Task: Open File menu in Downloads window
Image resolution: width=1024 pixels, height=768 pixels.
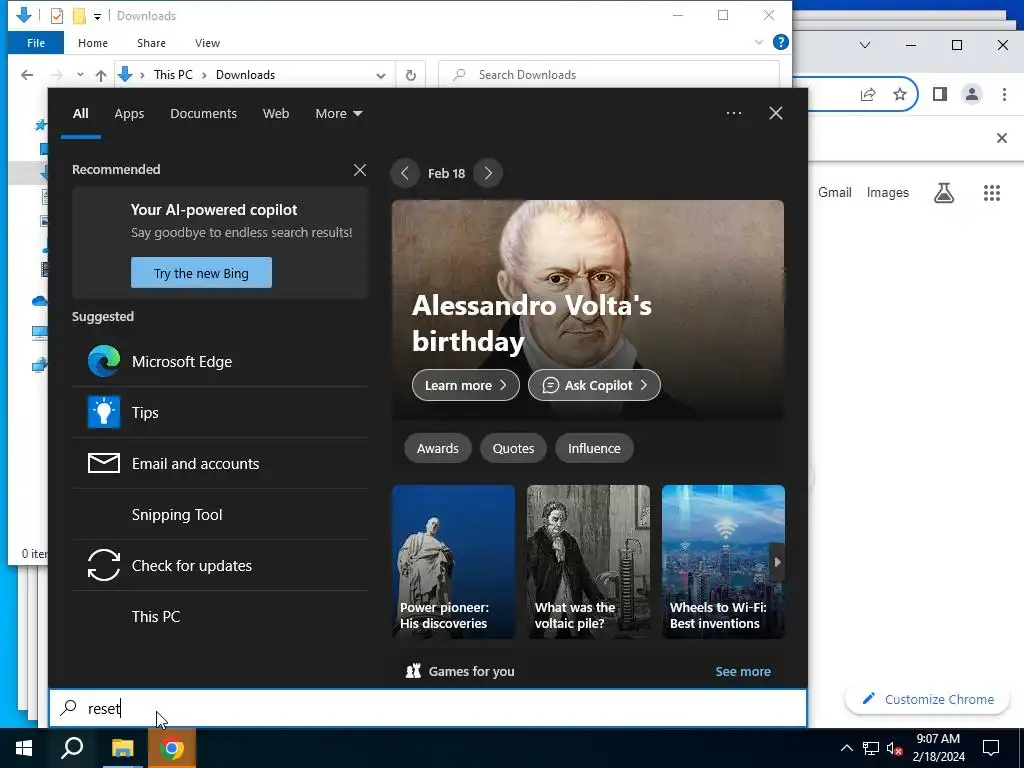Action: tap(36, 43)
